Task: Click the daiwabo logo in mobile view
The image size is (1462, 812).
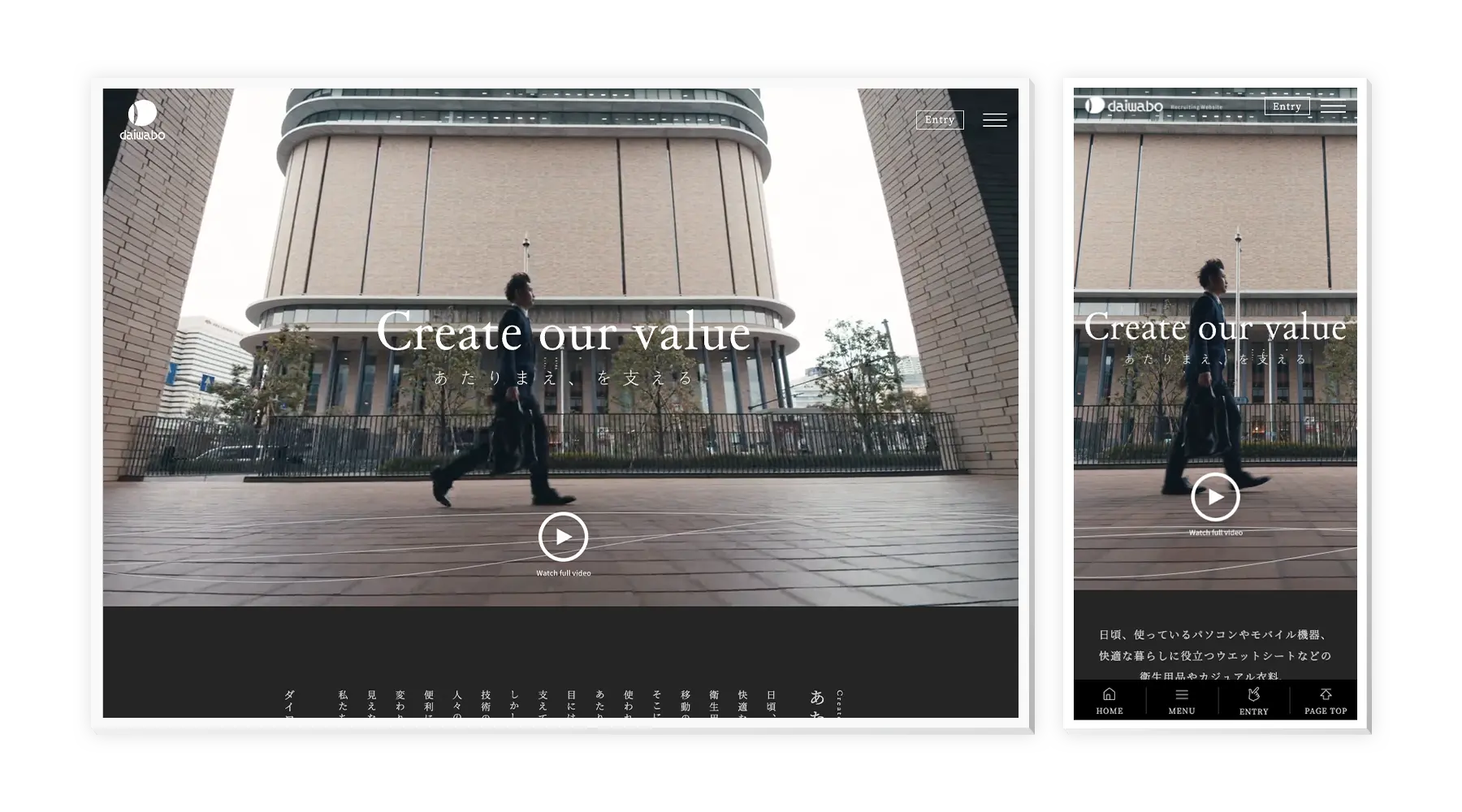Action: pyautogui.click(x=1123, y=106)
